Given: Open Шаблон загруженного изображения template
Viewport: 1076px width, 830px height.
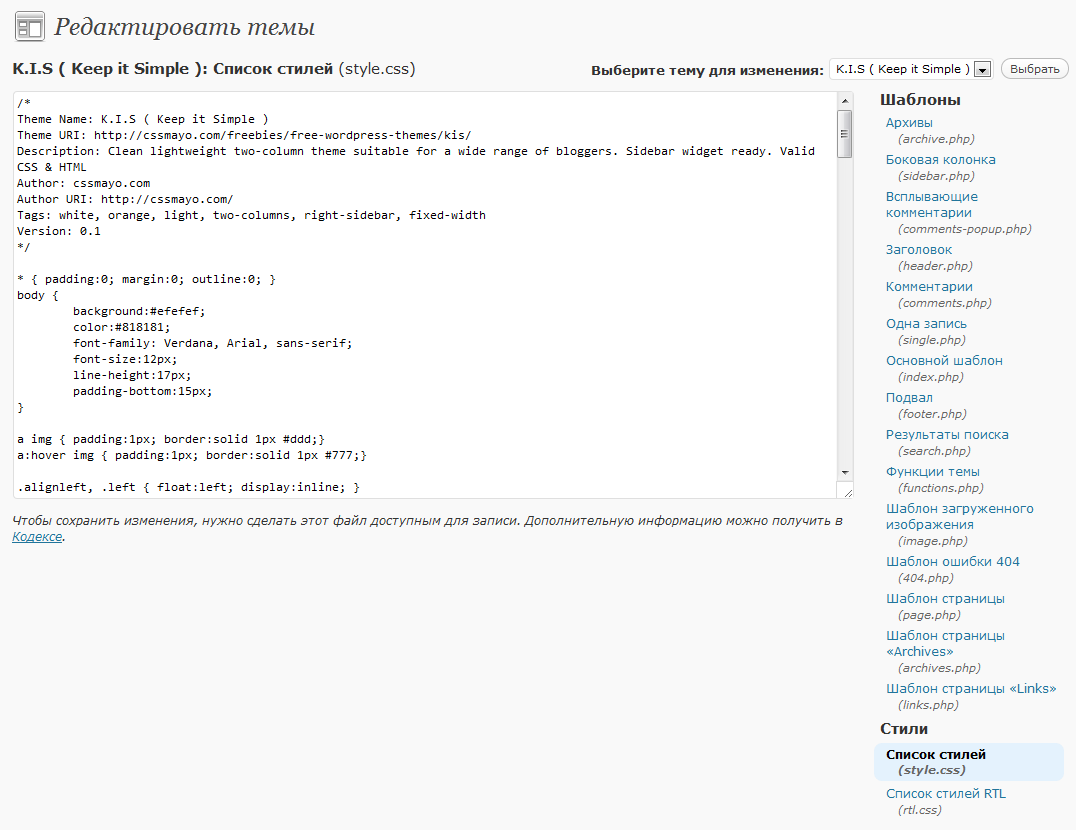Looking at the screenshot, I should point(959,517).
